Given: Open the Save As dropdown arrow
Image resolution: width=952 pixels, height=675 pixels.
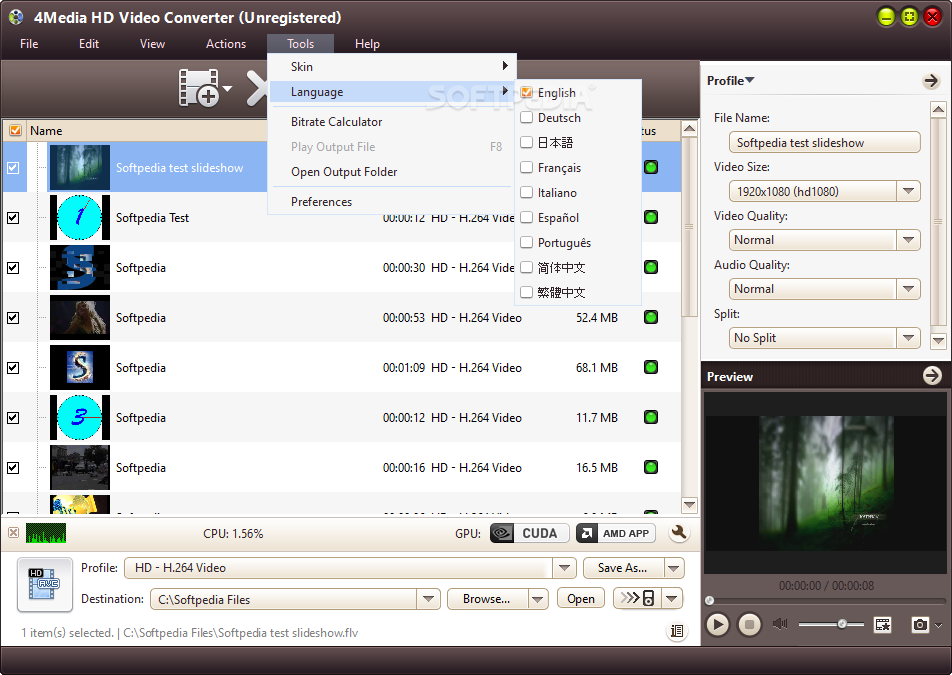Looking at the screenshot, I should tap(673, 568).
